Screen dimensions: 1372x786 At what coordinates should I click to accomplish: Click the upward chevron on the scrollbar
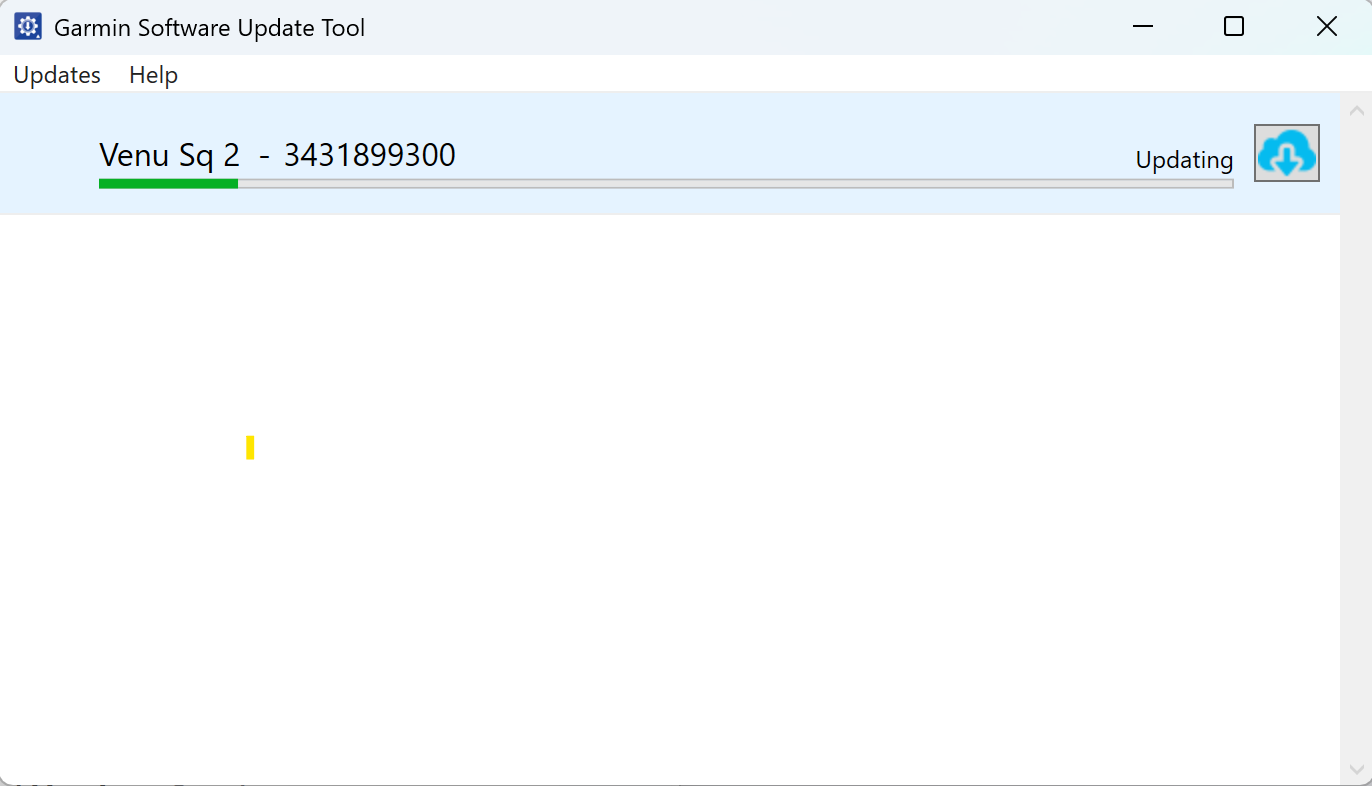1357,109
